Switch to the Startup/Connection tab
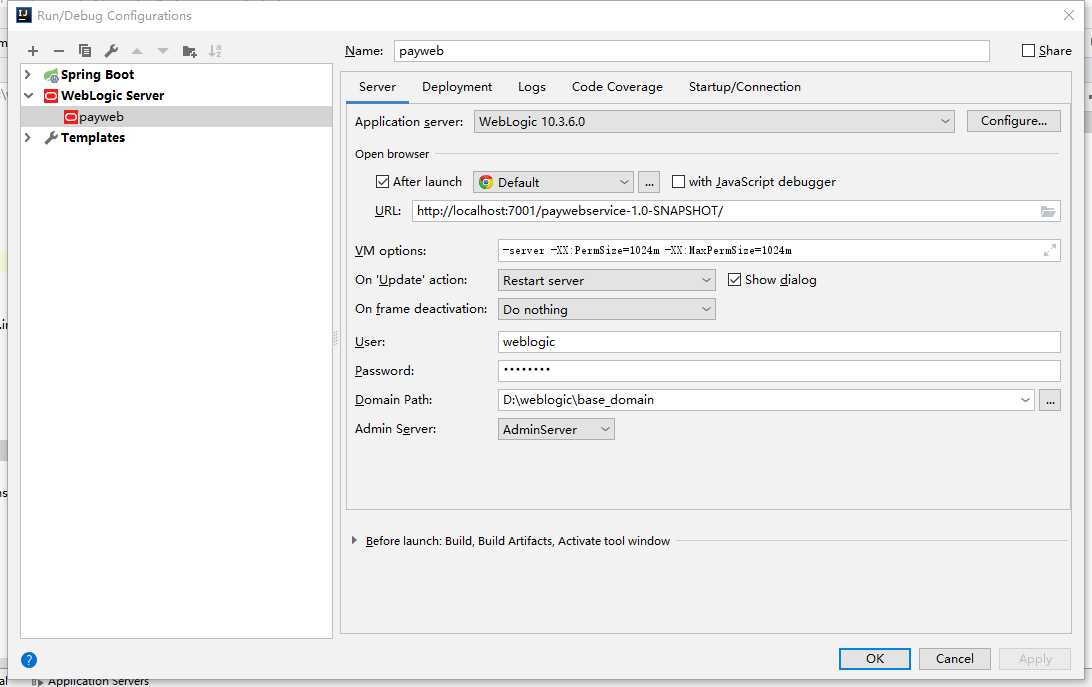Screen dimensions: 1092x687 [744, 87]
